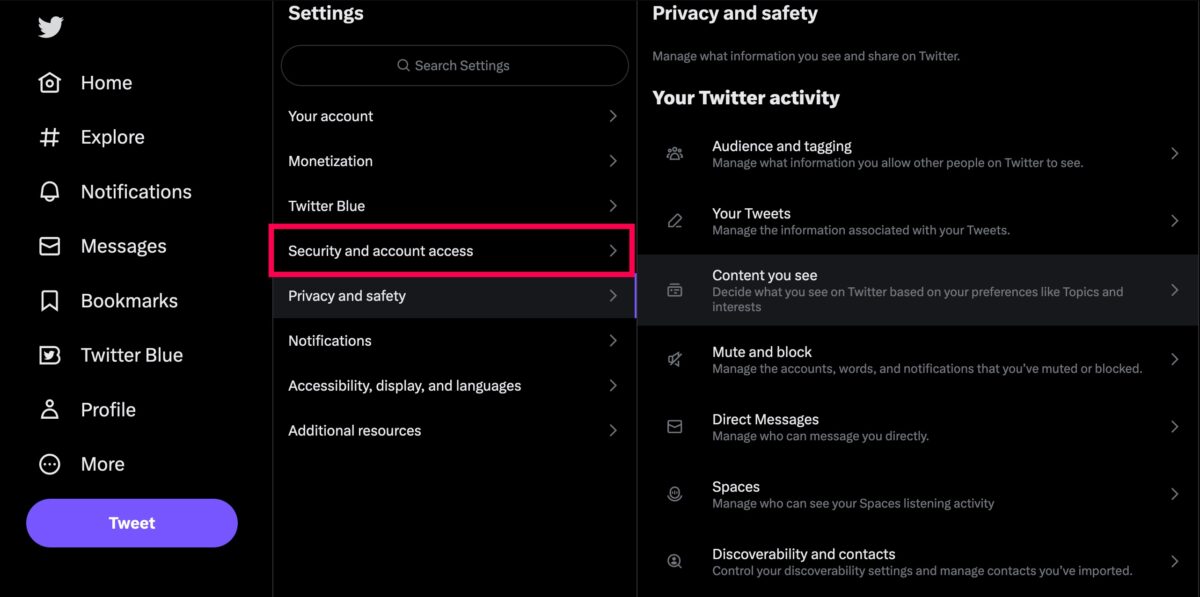Screen dimensions: 1200x597
Task: Open Explore via hashtag icon
Action: coord(50,137)
